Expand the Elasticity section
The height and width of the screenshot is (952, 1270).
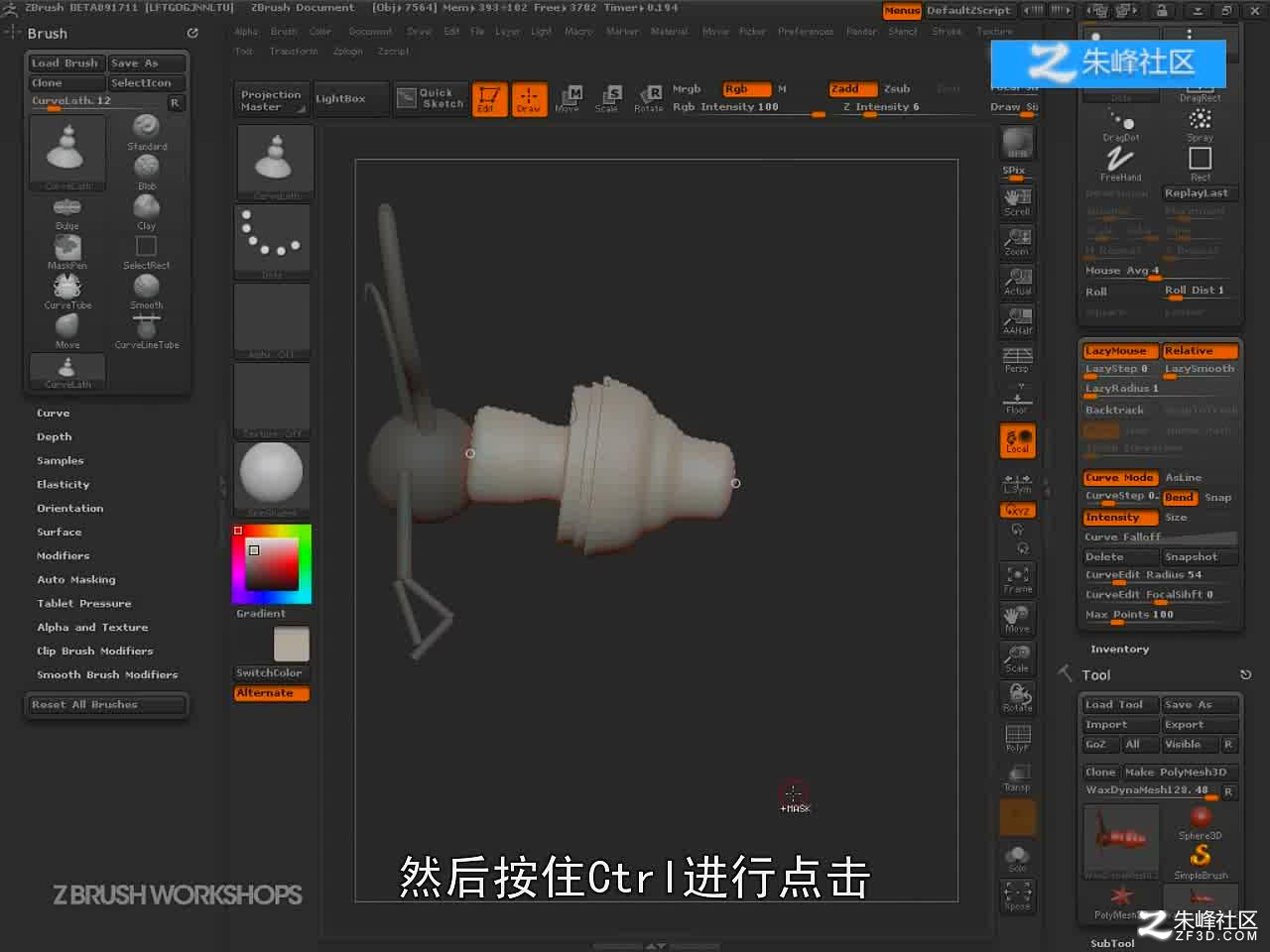coord(63,485)
